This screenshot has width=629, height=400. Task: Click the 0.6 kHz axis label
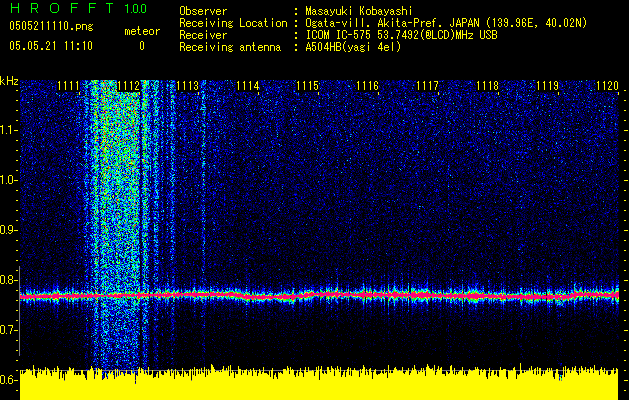tap(9, 380)
